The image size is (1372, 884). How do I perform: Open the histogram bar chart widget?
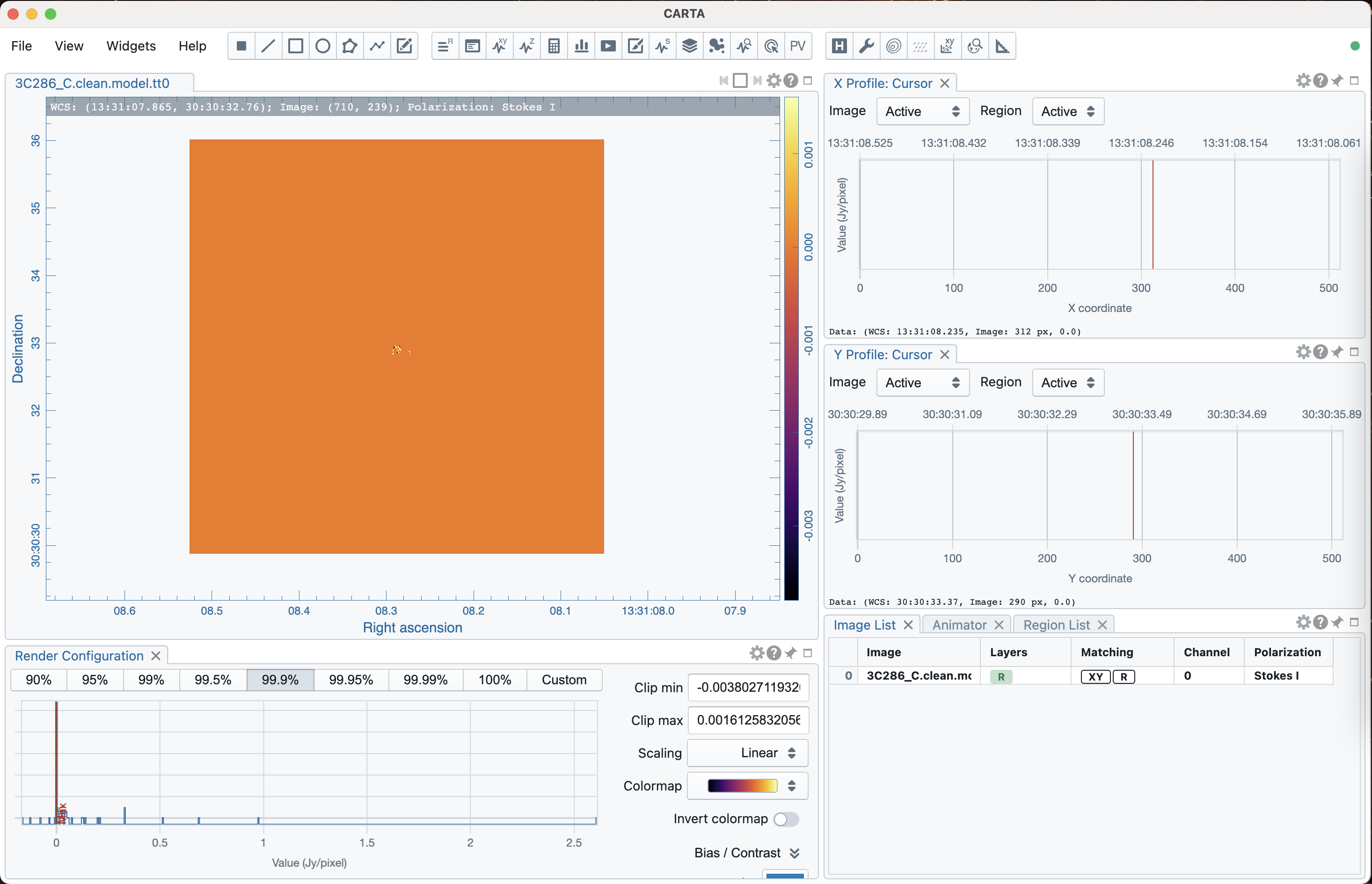click(x=581, y=46)
